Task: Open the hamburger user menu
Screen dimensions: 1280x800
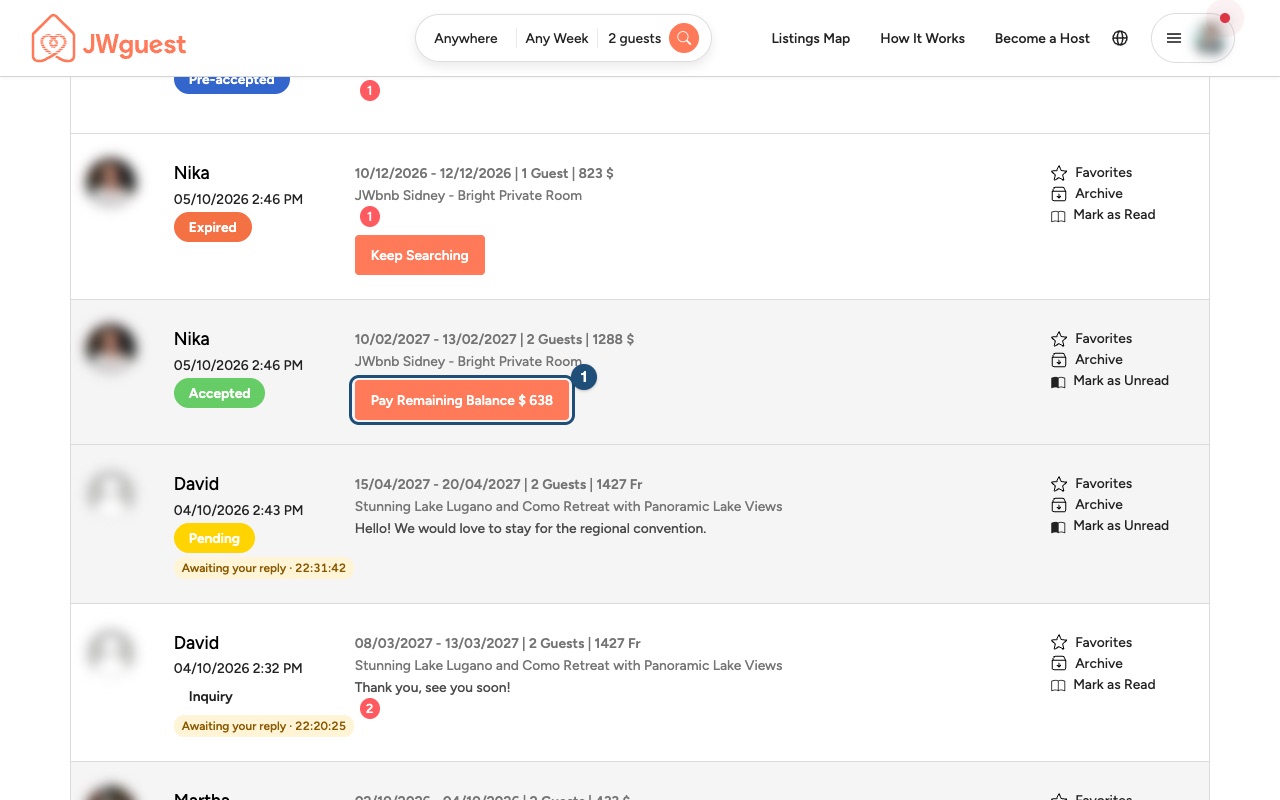Action: [x=1174, y=38]
